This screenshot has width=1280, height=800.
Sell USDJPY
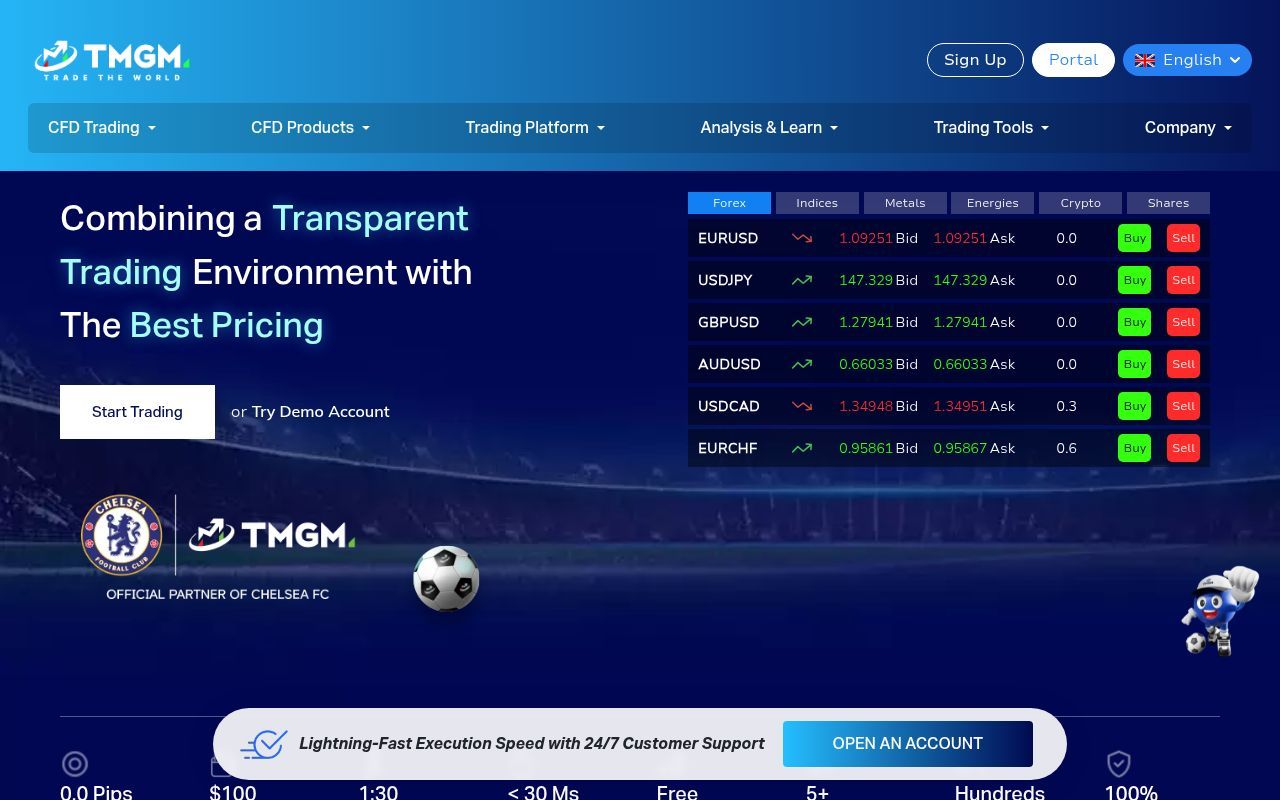pyautogui.click(x=1183, y=280)
